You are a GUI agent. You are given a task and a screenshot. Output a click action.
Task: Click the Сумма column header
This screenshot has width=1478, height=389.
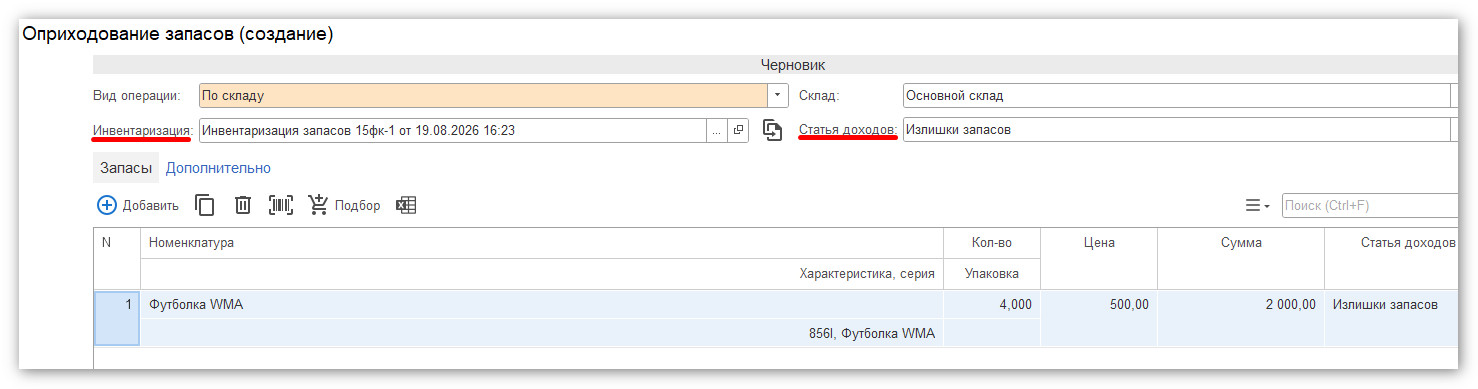pyautogui.click(x=1241, y=243)
